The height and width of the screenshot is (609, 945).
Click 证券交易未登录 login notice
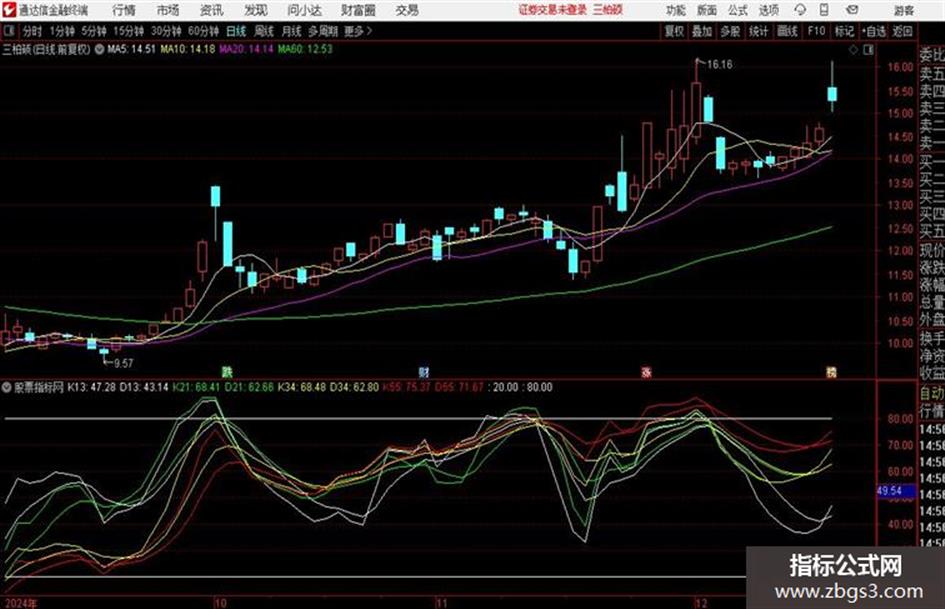553,10
